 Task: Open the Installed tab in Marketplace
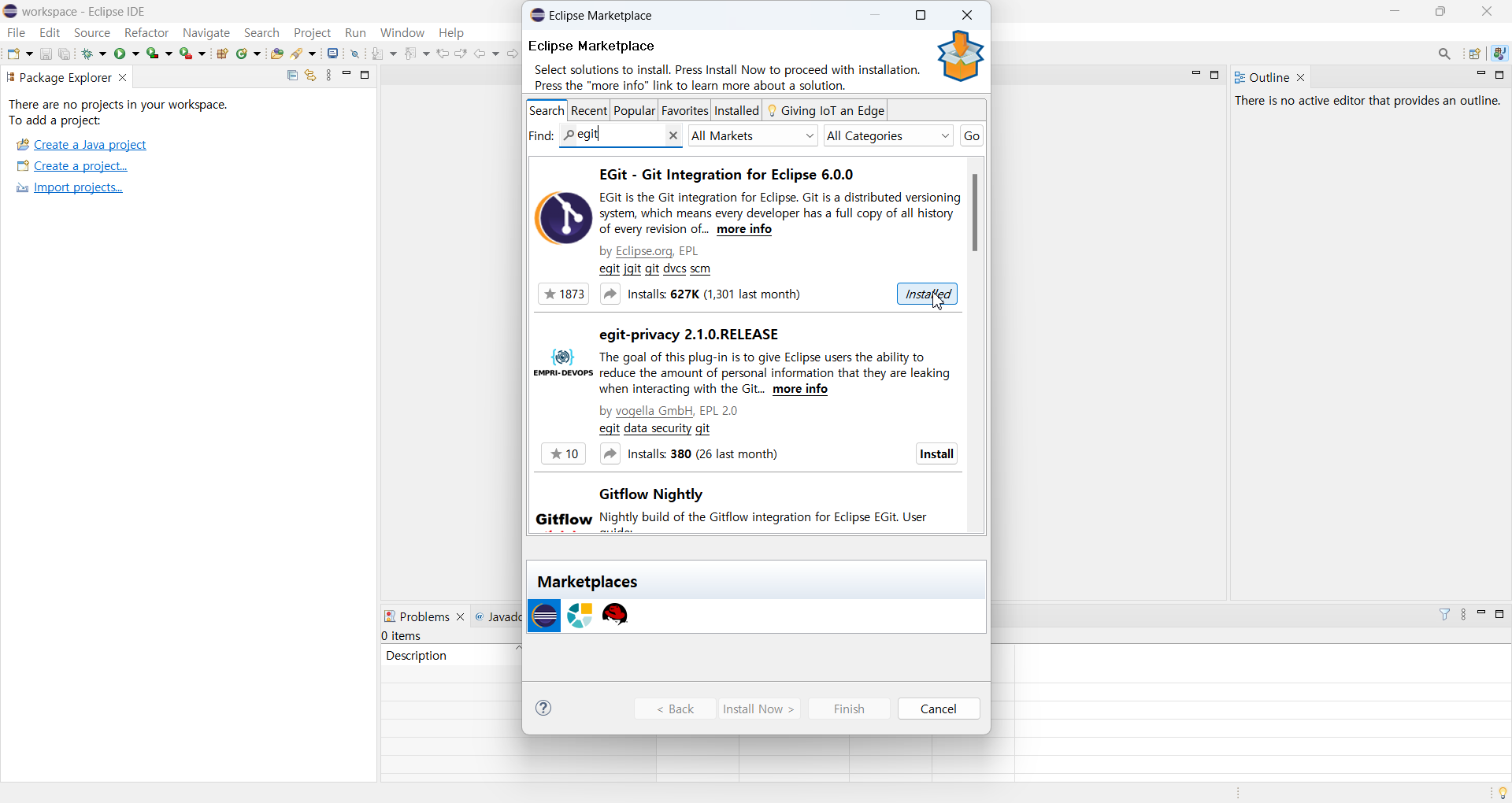point(737,111)
